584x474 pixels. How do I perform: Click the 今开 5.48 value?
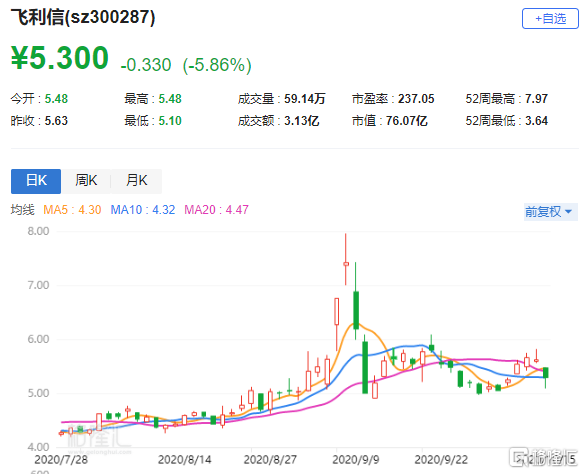(56, 99)
